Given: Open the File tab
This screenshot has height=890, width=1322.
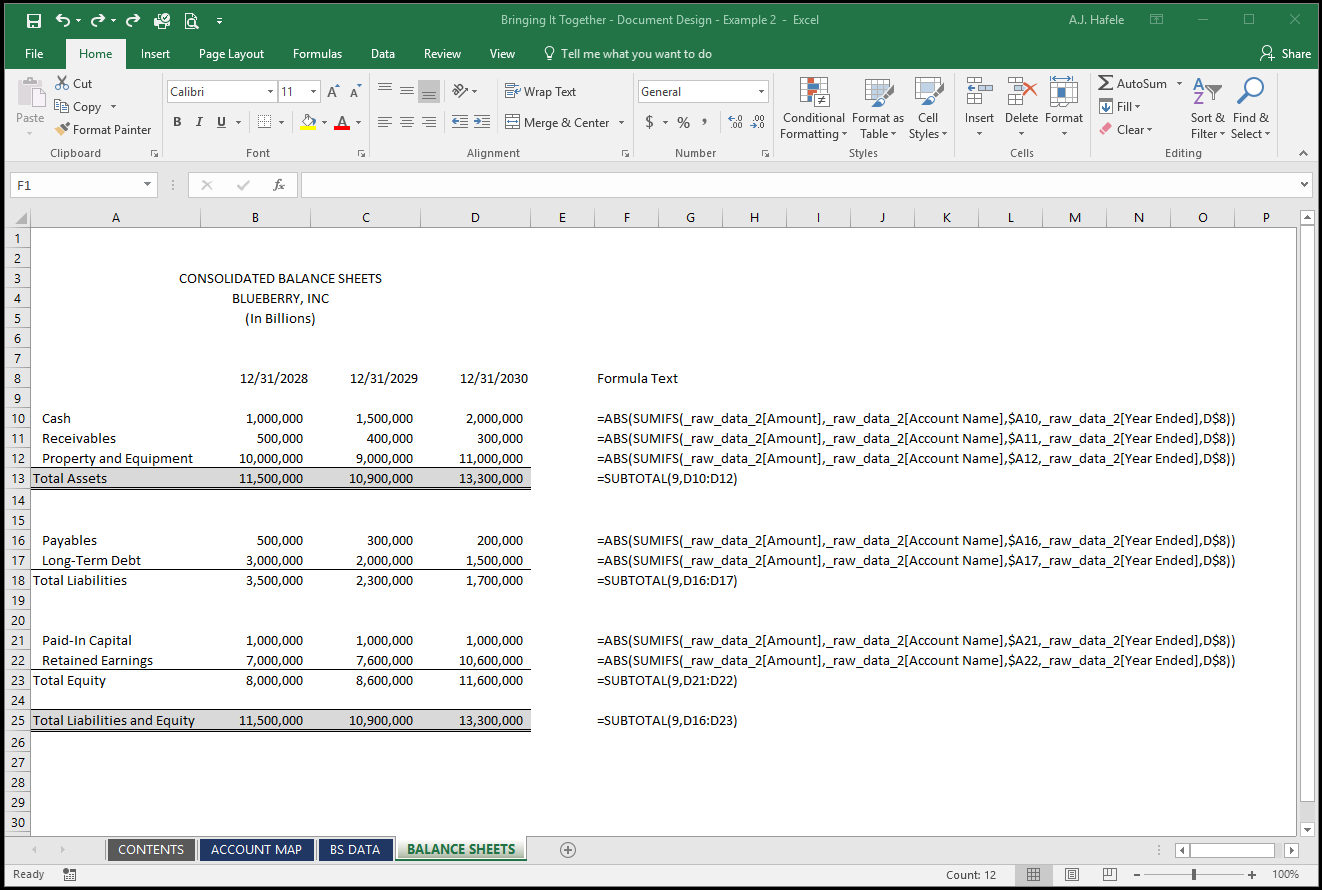Looking at the screenshot, I should pyautogui.click(x=34, y=54).
